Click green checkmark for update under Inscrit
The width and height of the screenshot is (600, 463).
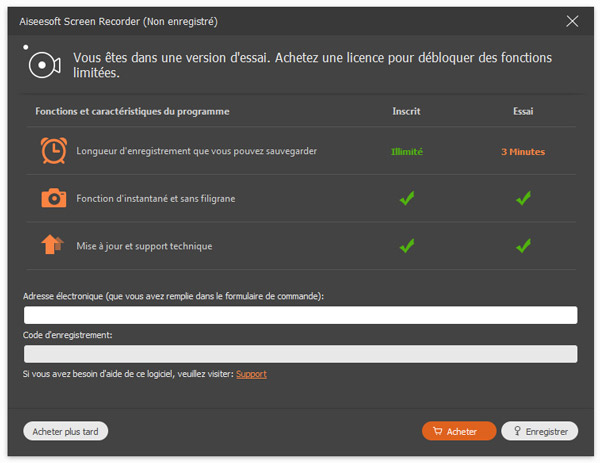click(x=407, y=245)
